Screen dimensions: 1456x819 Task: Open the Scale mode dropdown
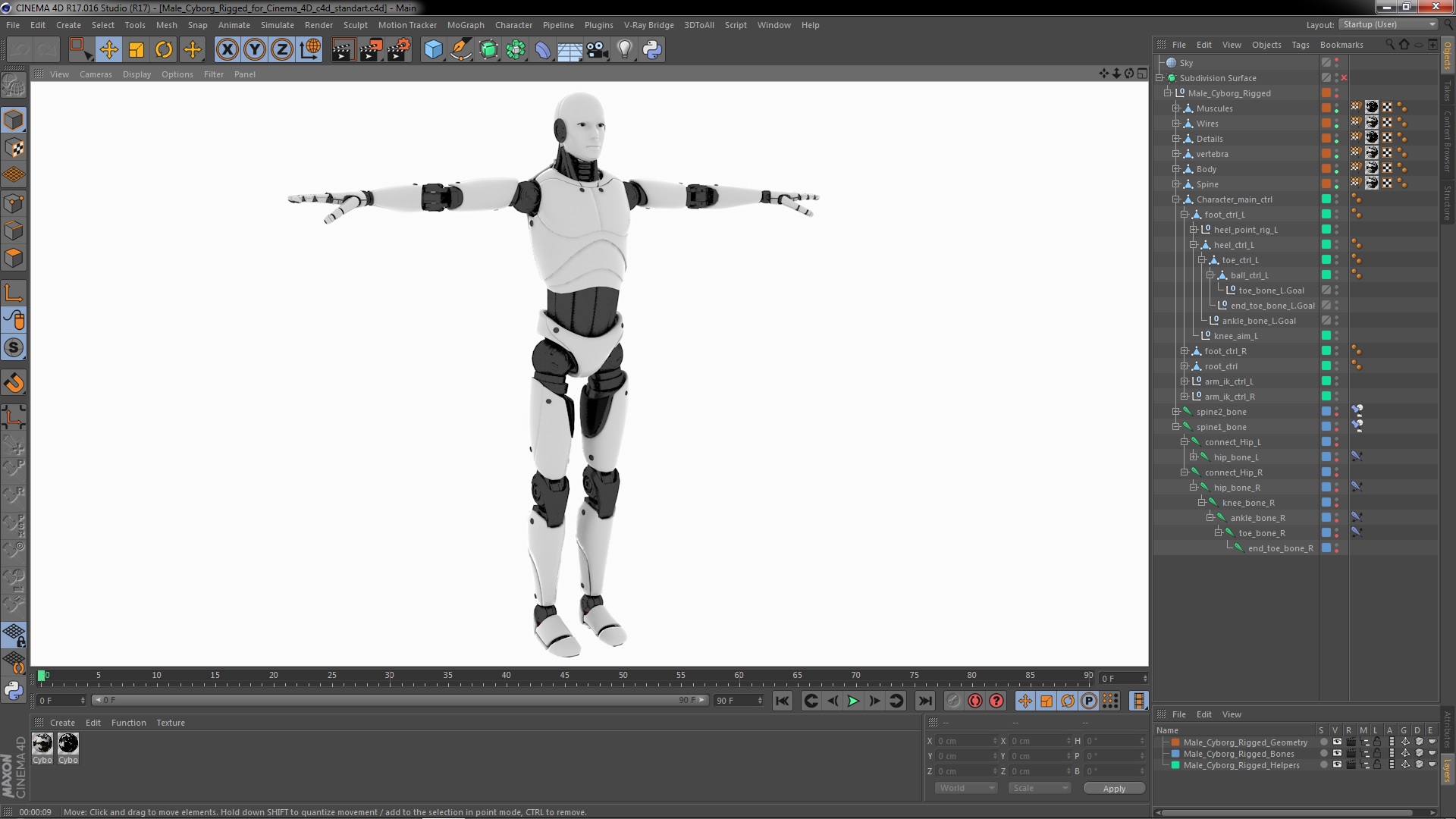coord(1039,789)
